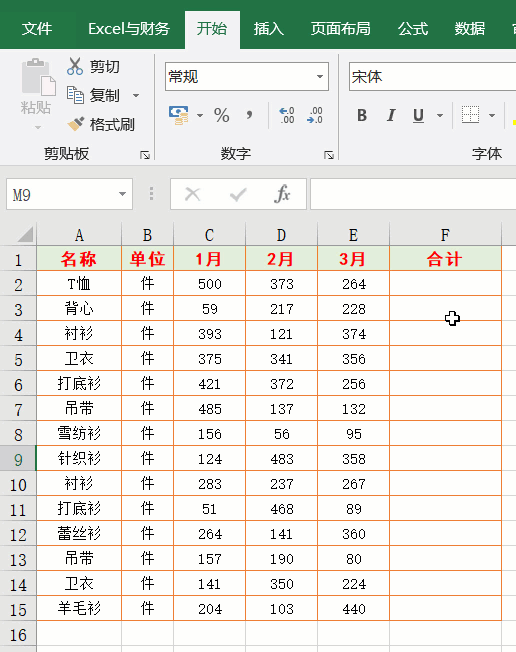Screen dimensions: 516x652
Task: Click the Insert Function fx button
Action: pyautogui.click(x=282, y=194)
